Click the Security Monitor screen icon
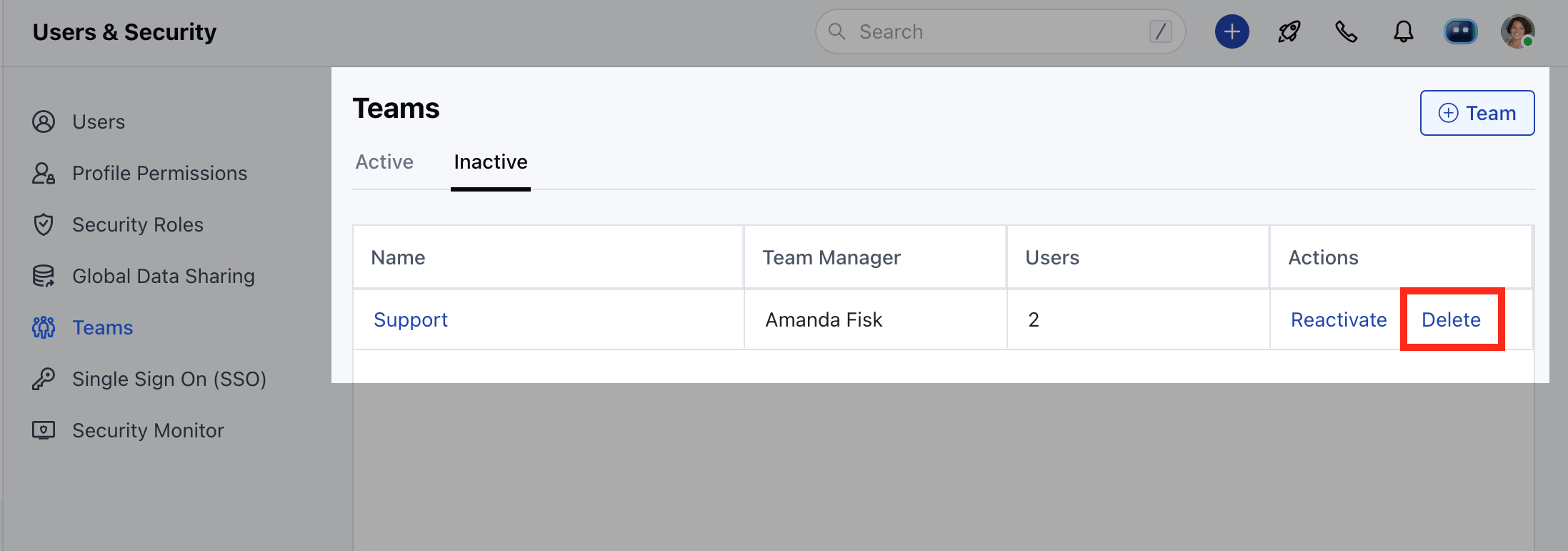Screen dimensions: 1568x551 point(44,430)
